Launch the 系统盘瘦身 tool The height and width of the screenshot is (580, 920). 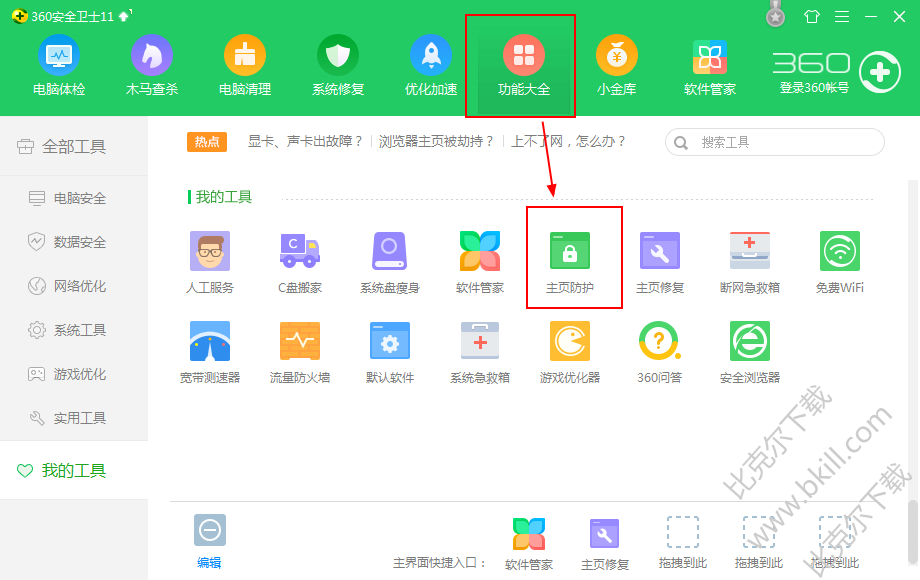(390, 262)
